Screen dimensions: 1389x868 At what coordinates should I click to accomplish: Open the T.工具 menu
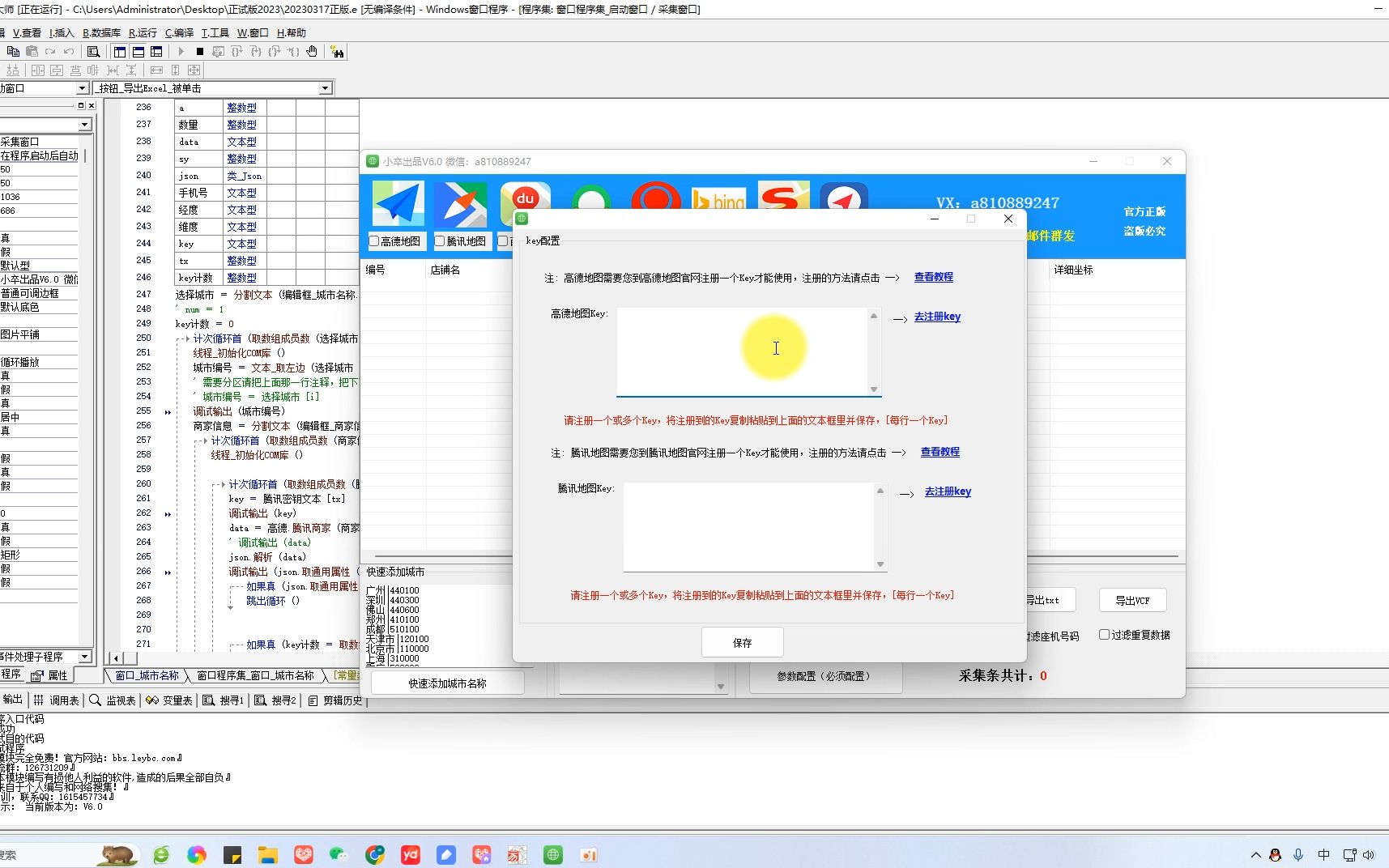tap(215, 32)
